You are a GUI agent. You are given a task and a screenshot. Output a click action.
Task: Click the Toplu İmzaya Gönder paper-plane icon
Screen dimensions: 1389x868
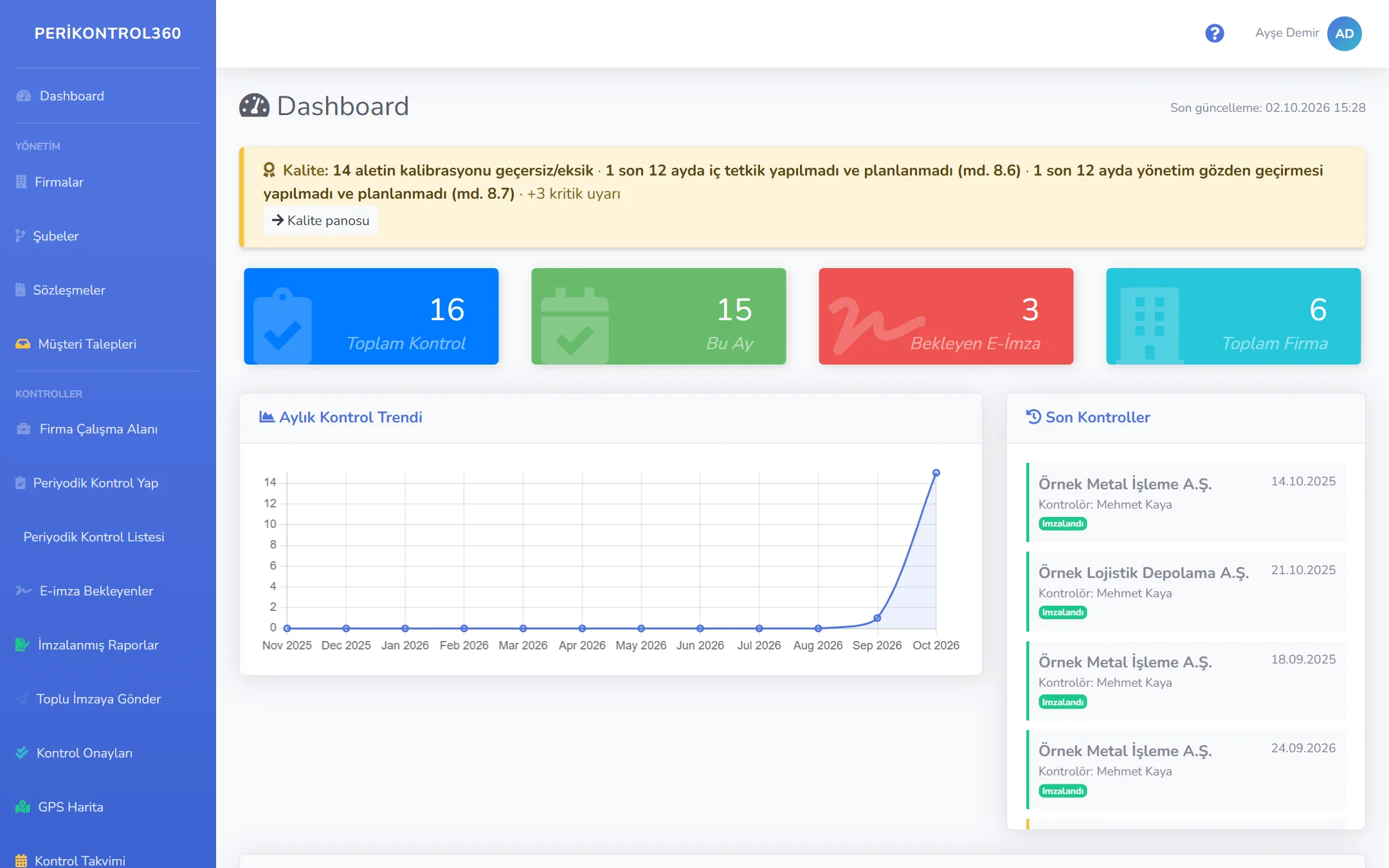coord(23,699)
